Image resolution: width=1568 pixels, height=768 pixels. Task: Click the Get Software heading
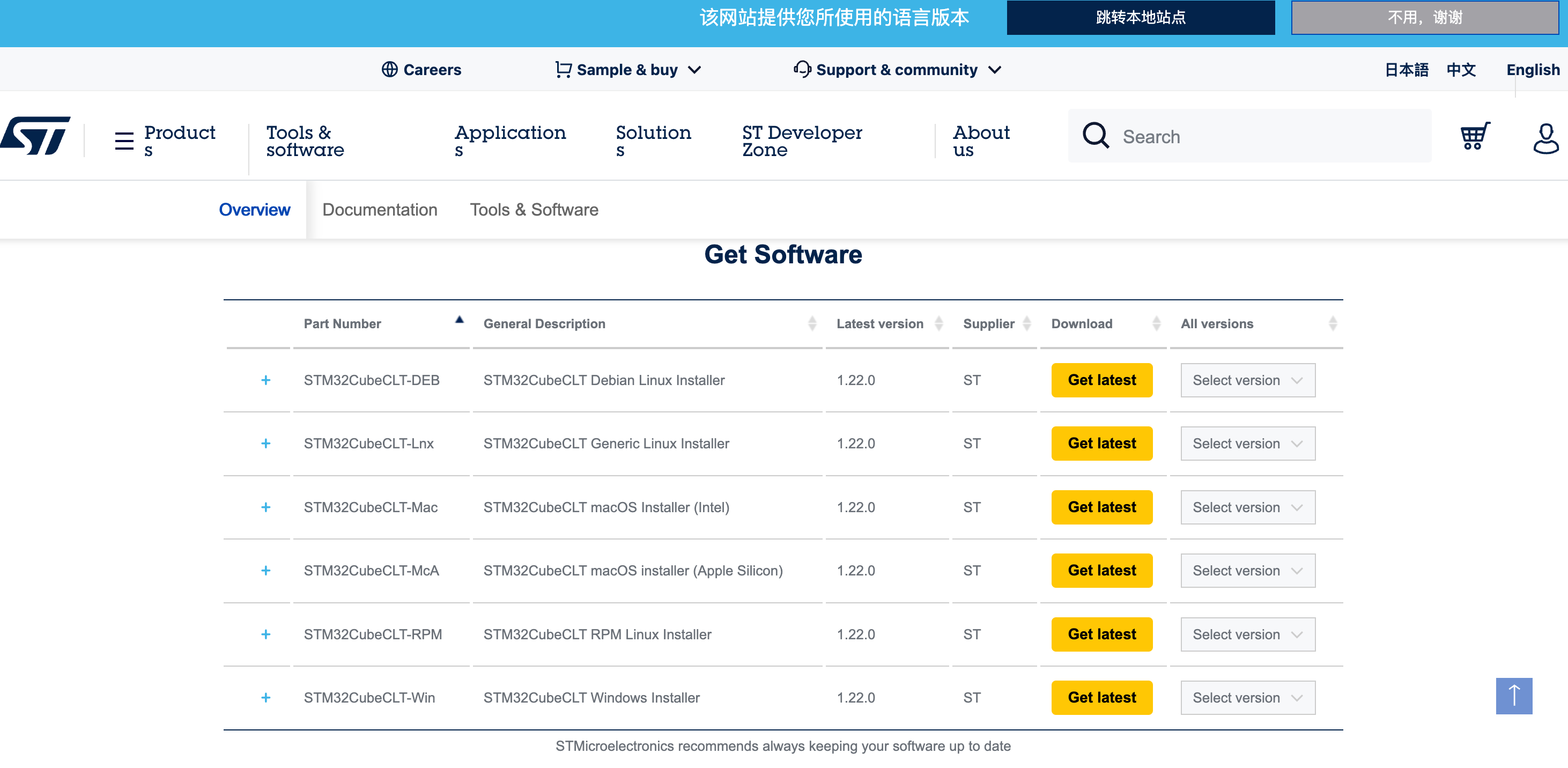pos(783,254)
